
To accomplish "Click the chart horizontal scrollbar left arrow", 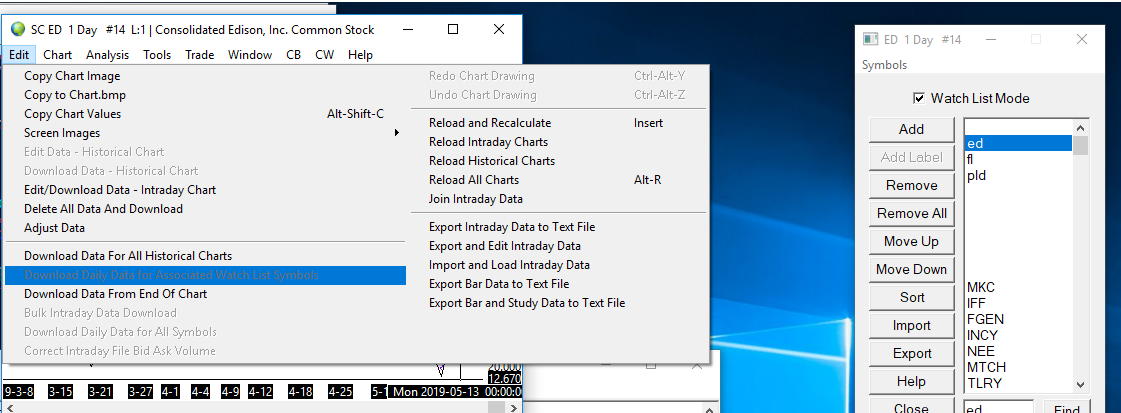I will tap(9, 407).
